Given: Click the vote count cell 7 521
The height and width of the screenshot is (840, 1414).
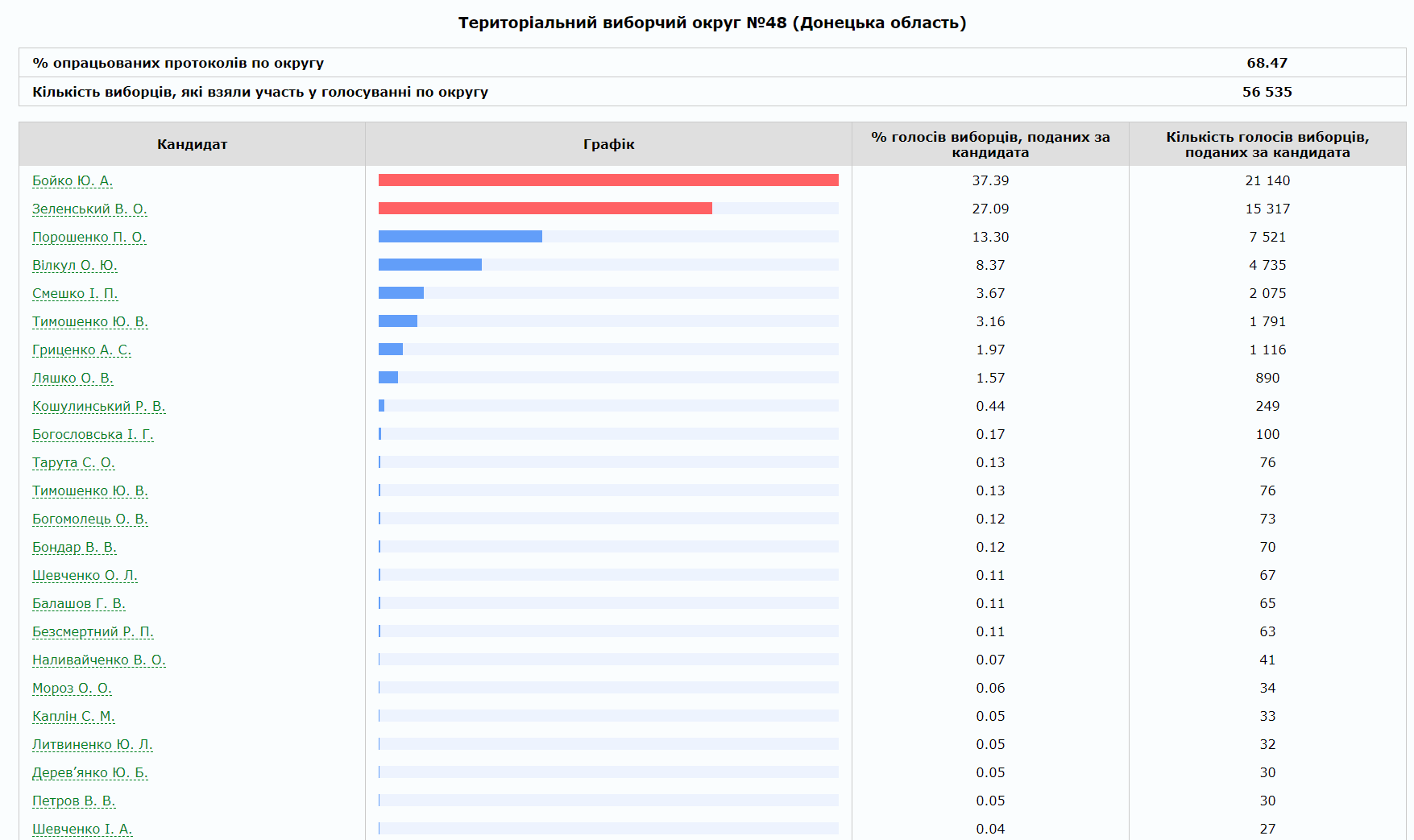Looking at the screenshot, I should click(1268, 237).
